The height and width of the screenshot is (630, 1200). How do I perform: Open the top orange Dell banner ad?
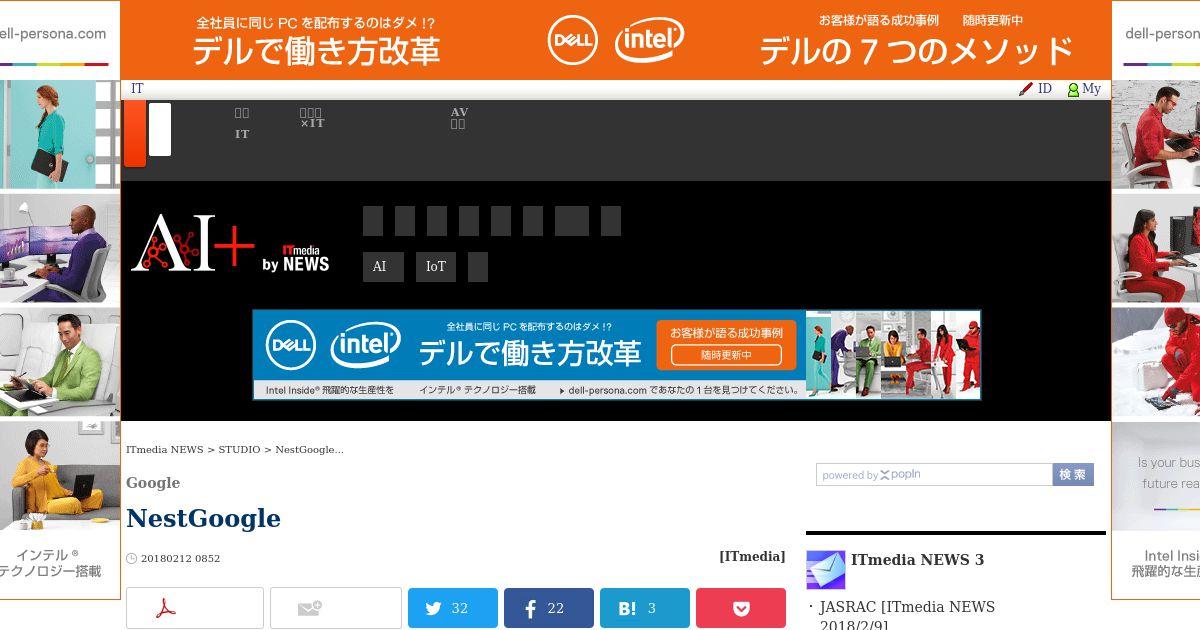pyautogui.click(x=615, y=40)
